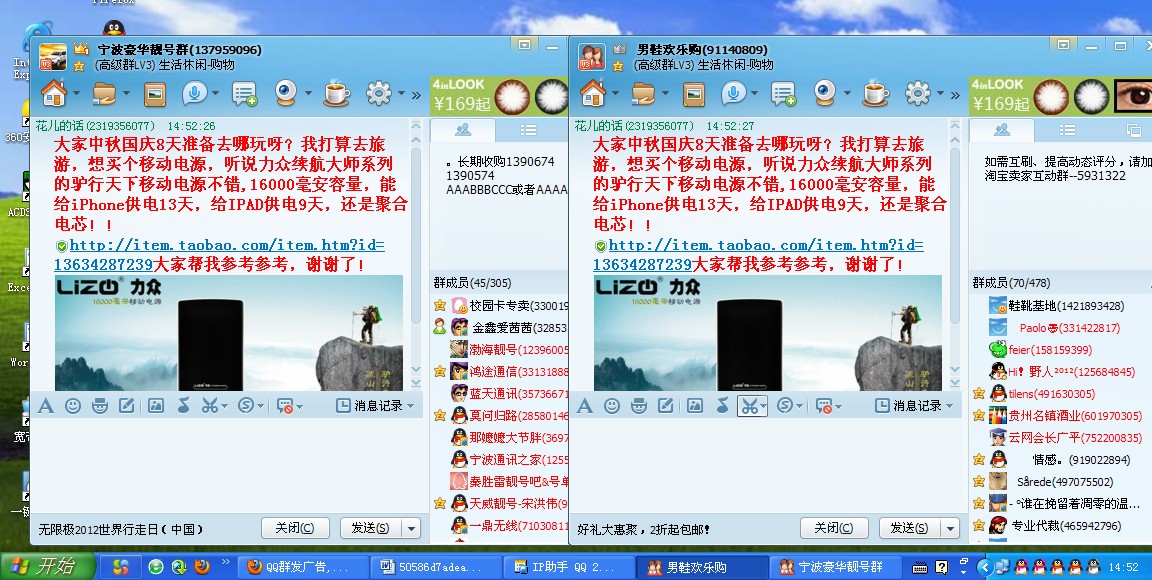Image resolution: width=1152 pixels, height=580 pixels.
Task: Insert picture icon in 男鞋欢乐购 window
Action: coord(695,406)
